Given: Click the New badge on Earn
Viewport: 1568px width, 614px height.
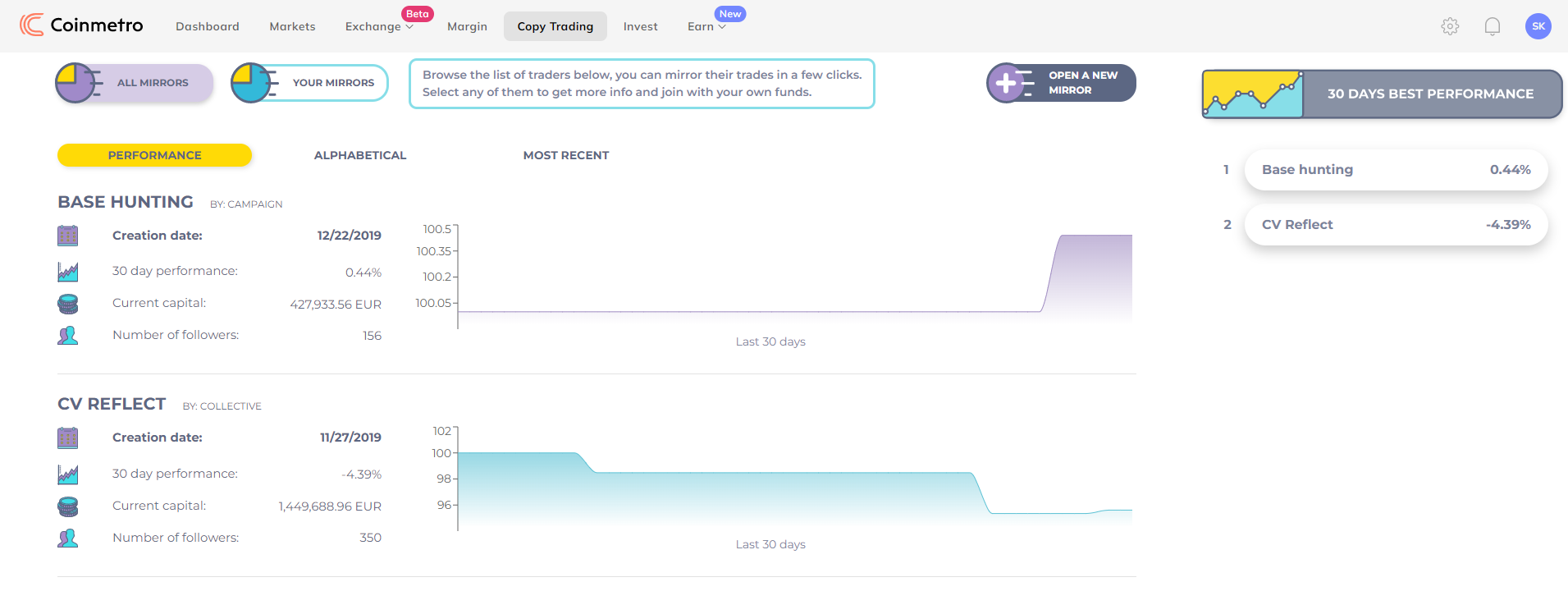Looking at the screenshot, I should click(x=730, y=14).
